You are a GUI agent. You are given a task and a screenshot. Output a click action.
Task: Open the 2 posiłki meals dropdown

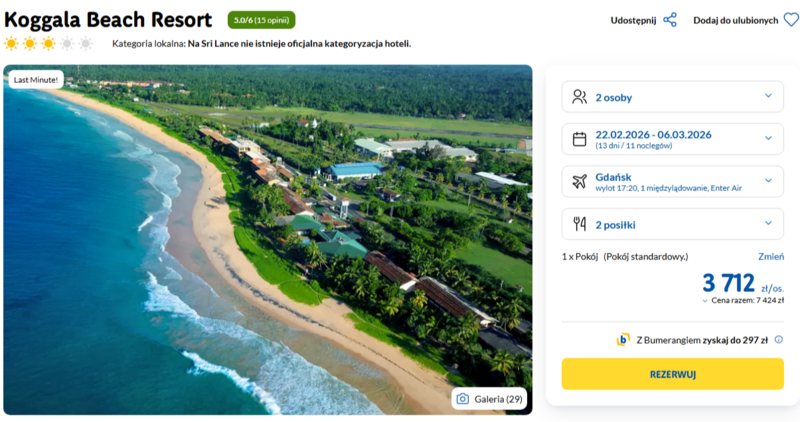(x=768, y=224)
